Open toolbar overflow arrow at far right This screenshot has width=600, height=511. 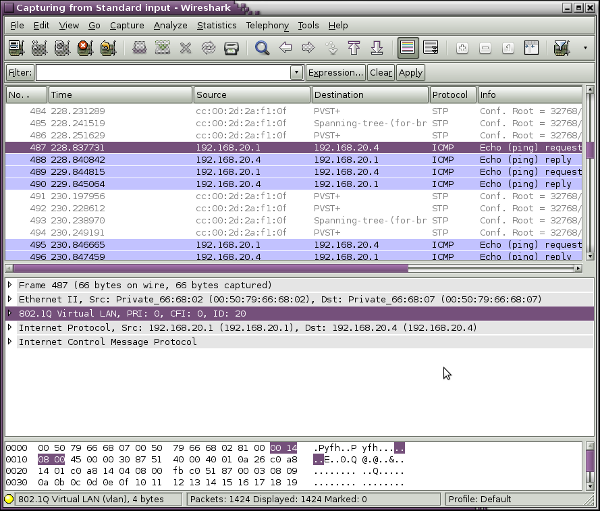coord(585,48)
